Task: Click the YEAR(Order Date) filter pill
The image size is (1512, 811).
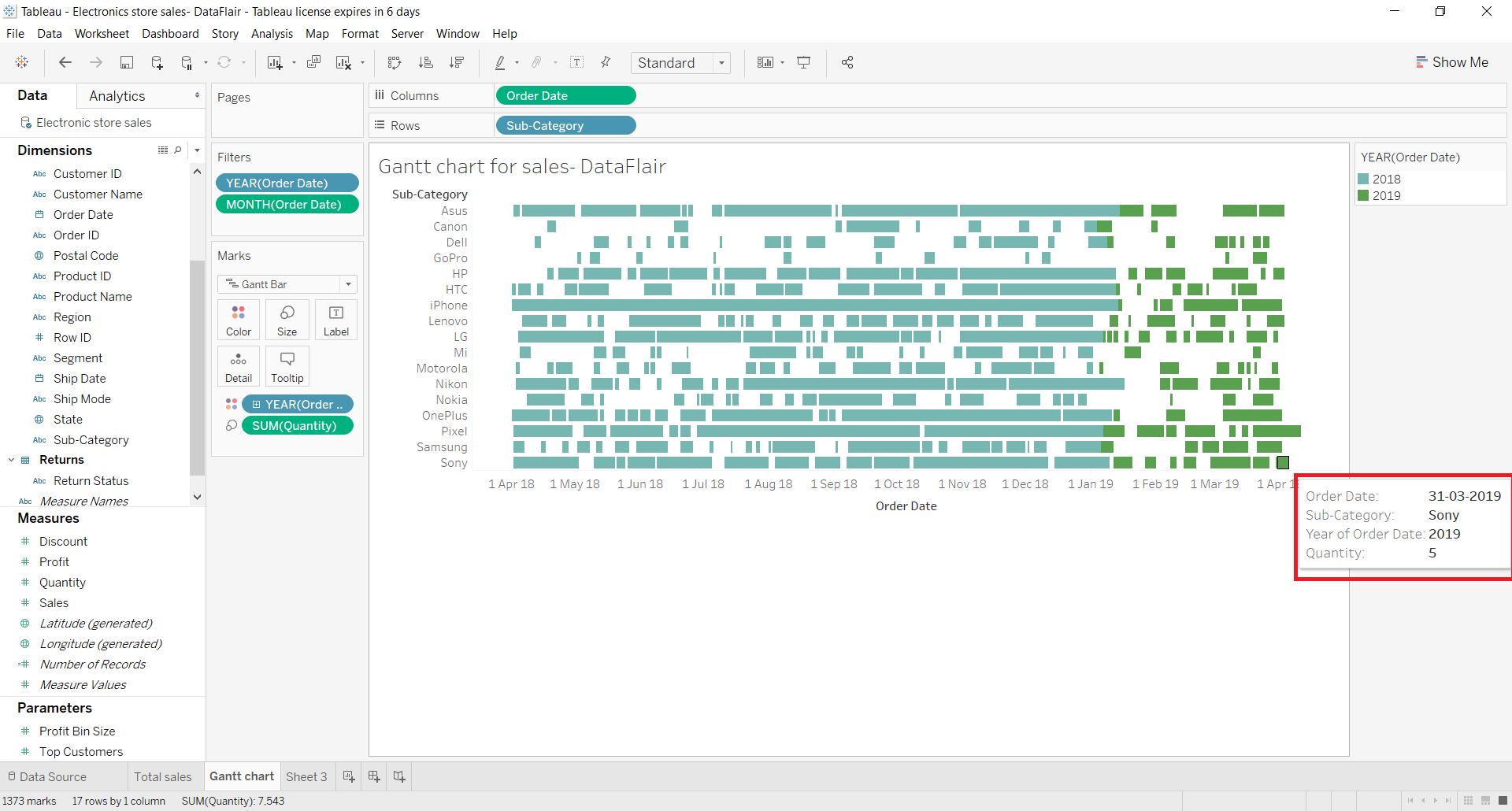Action: (x=287, y=182)
